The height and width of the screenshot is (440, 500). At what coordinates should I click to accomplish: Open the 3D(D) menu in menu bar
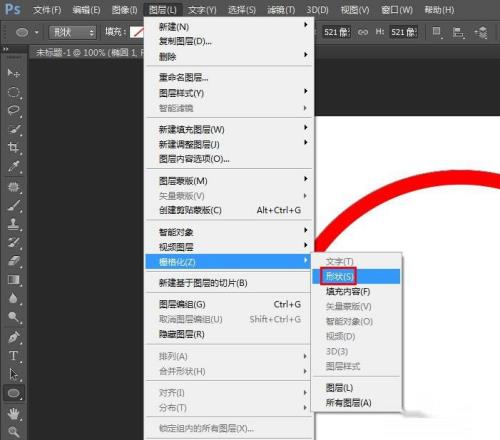pyautogui.click(x=317, y=10)
